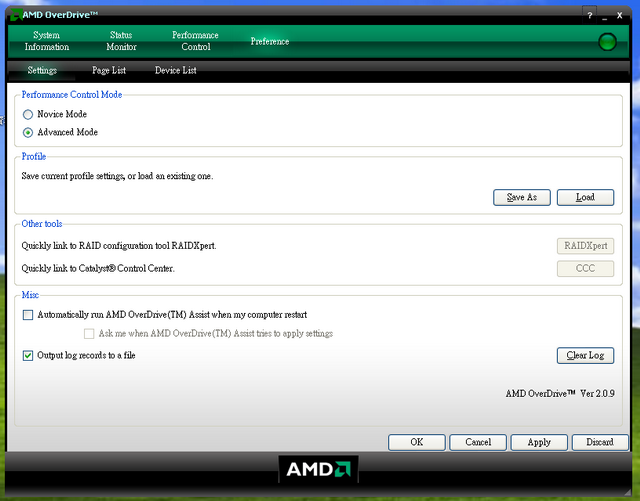The height and width of the screenshot is (501, 640).
Task: Open the Device List sub-tab
Action: (176, 70)
